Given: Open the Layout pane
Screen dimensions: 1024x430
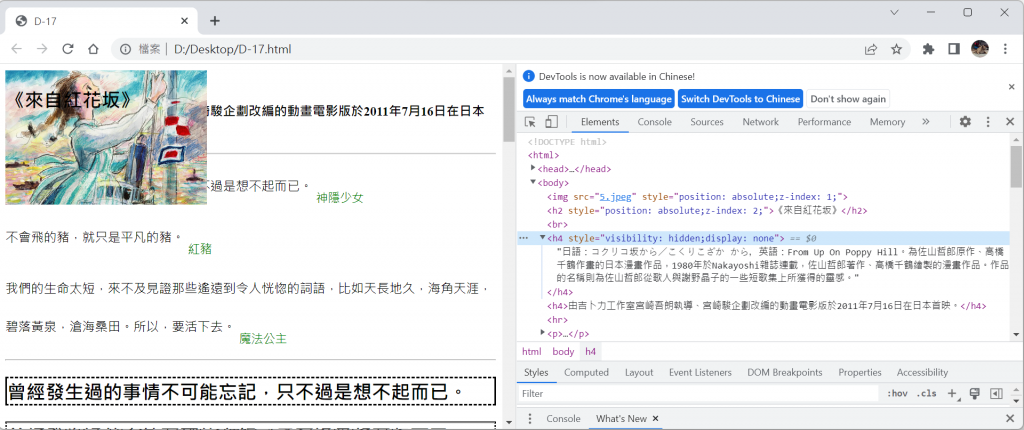Looking at the screenshot, I should point(639,372).
